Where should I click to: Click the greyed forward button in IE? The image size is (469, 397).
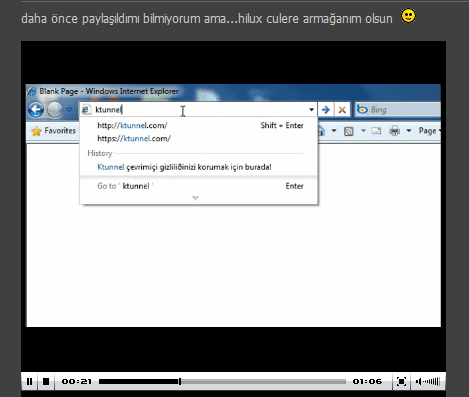55,110
